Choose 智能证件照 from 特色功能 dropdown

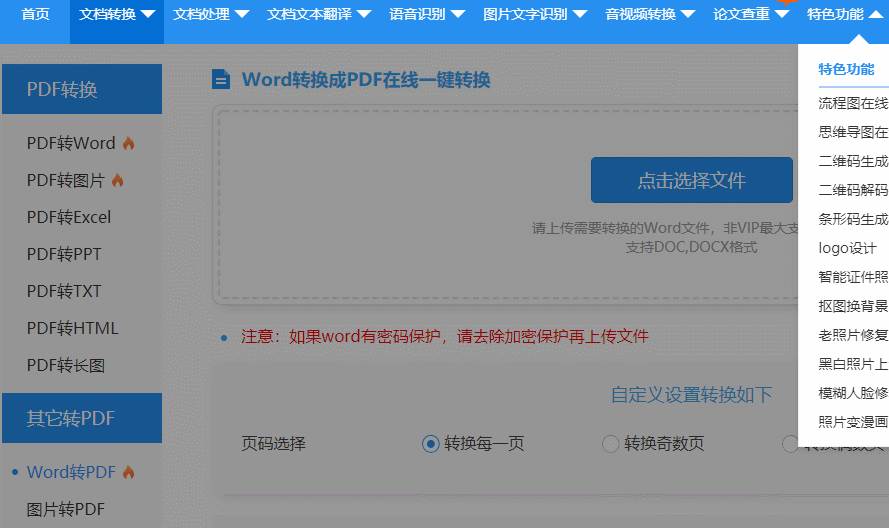point(853,277)
